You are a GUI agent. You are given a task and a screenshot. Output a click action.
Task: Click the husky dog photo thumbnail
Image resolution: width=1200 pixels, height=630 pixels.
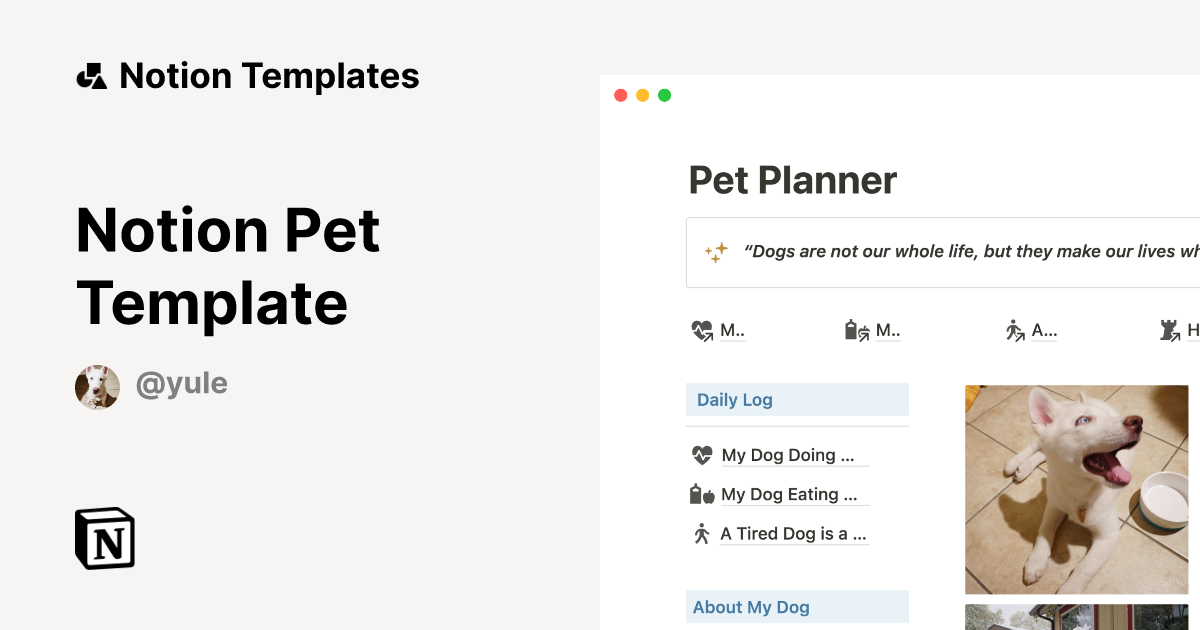[1076, 489]
